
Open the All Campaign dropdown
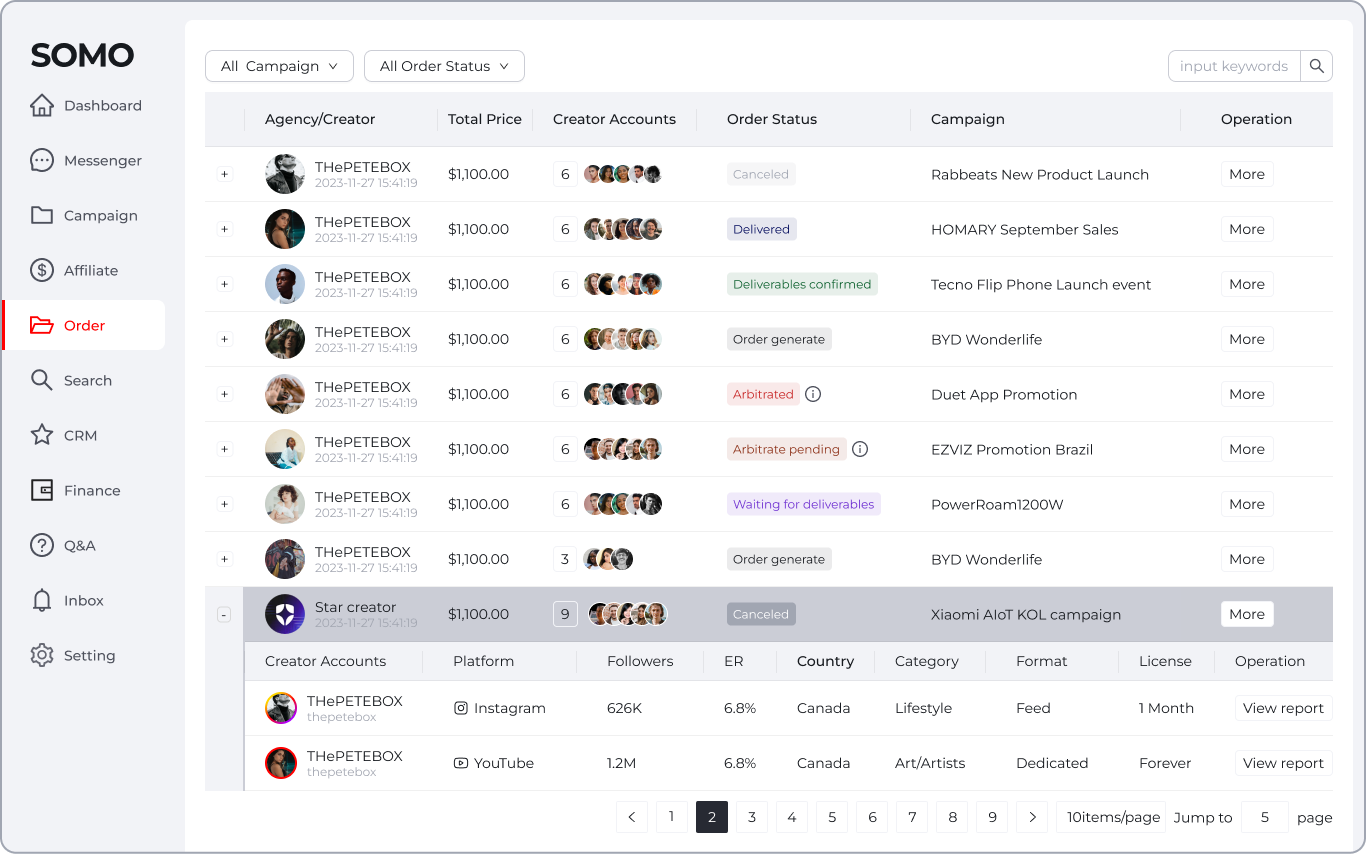click(279, 66)
